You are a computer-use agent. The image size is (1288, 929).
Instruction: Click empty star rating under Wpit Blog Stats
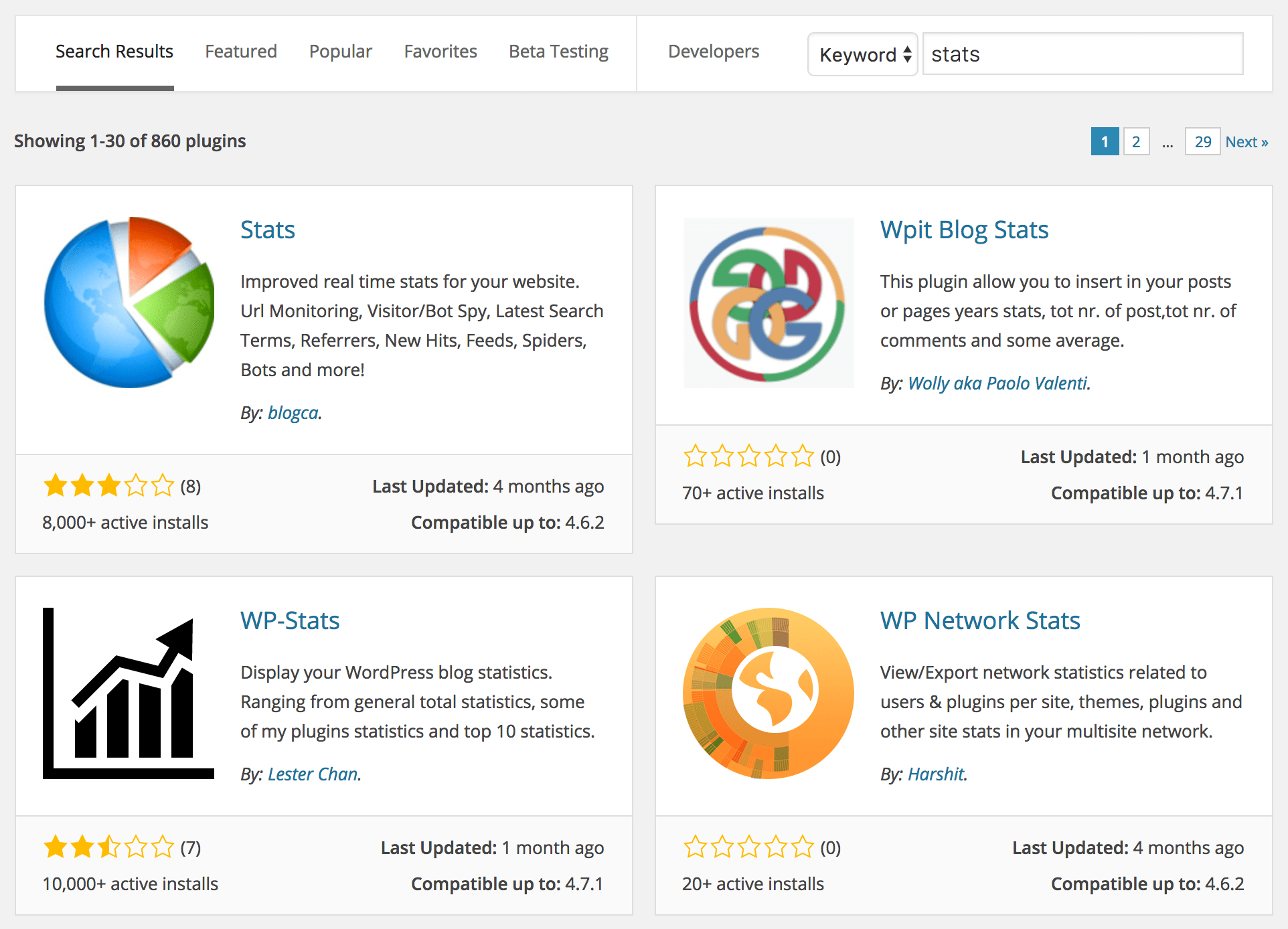coord(748,456)
